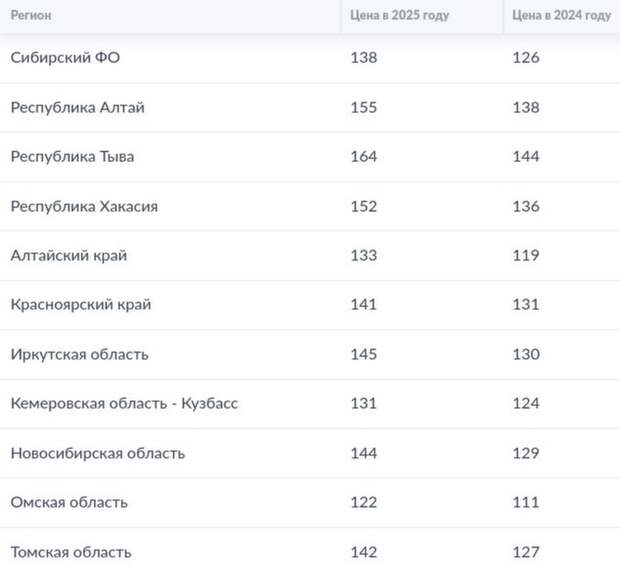
Task: Select the Республика Хакасия row
Action: click(x=310, y=206)
